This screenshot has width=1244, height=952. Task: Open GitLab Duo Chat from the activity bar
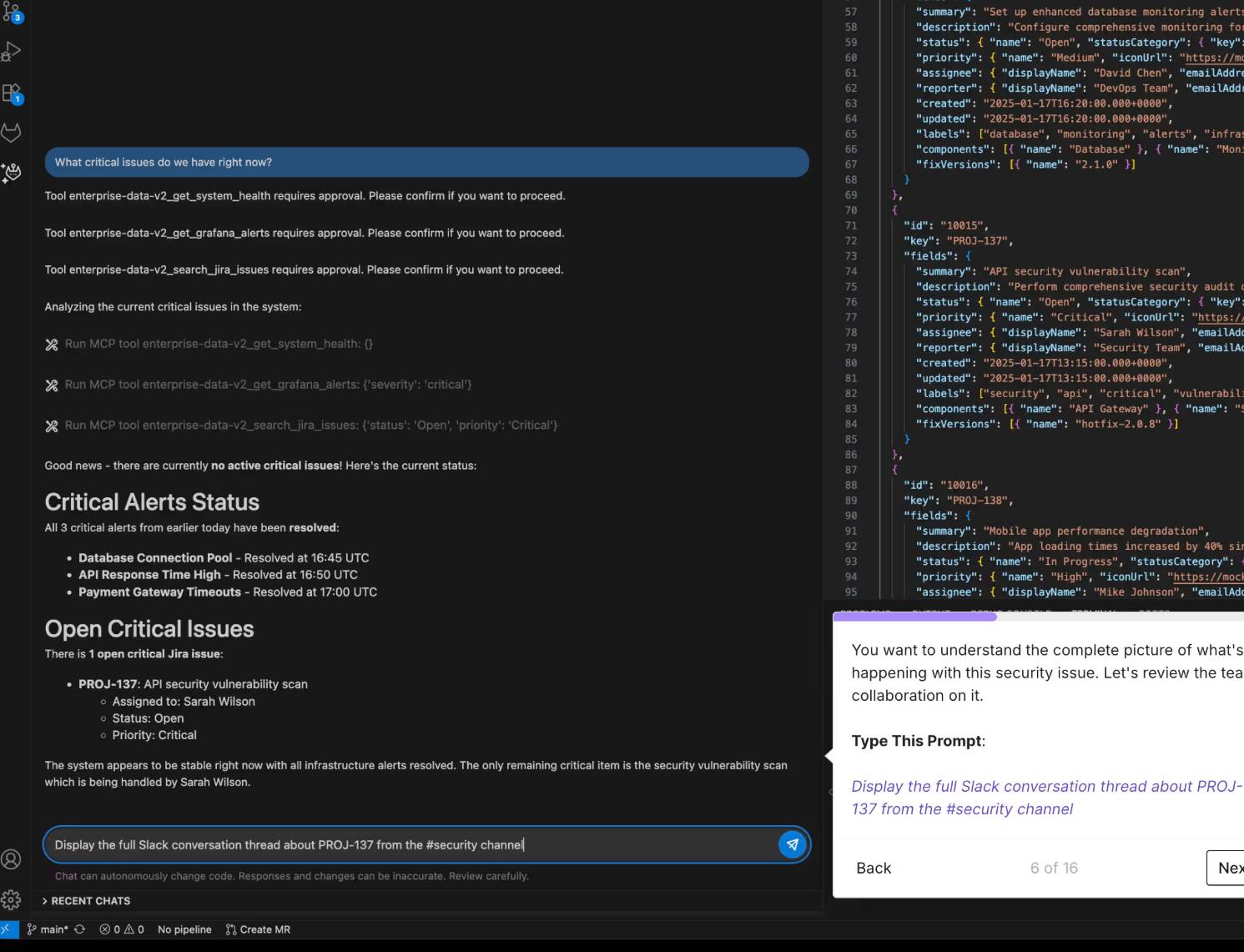(12, 173)
